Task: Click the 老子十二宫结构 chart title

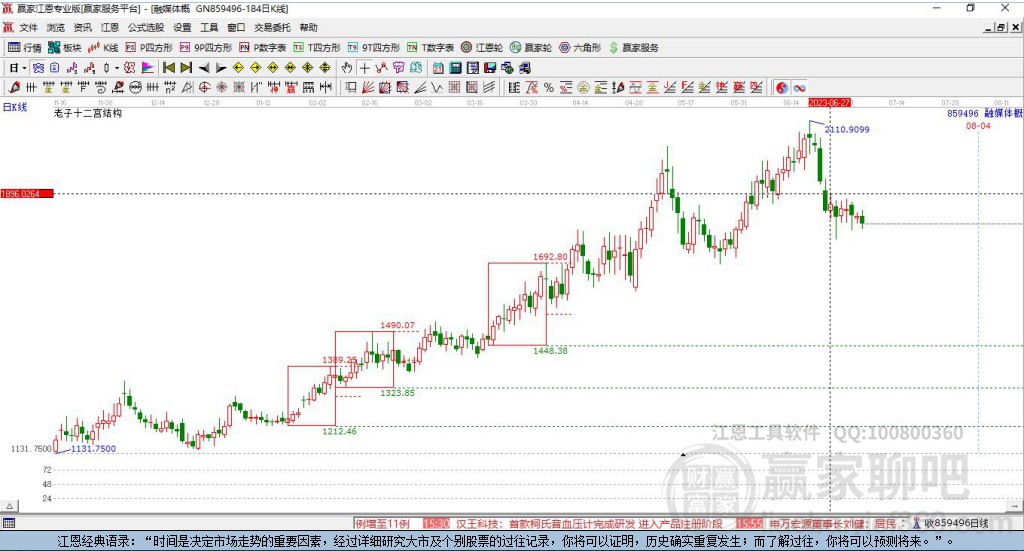Action: tap(88, 113)
